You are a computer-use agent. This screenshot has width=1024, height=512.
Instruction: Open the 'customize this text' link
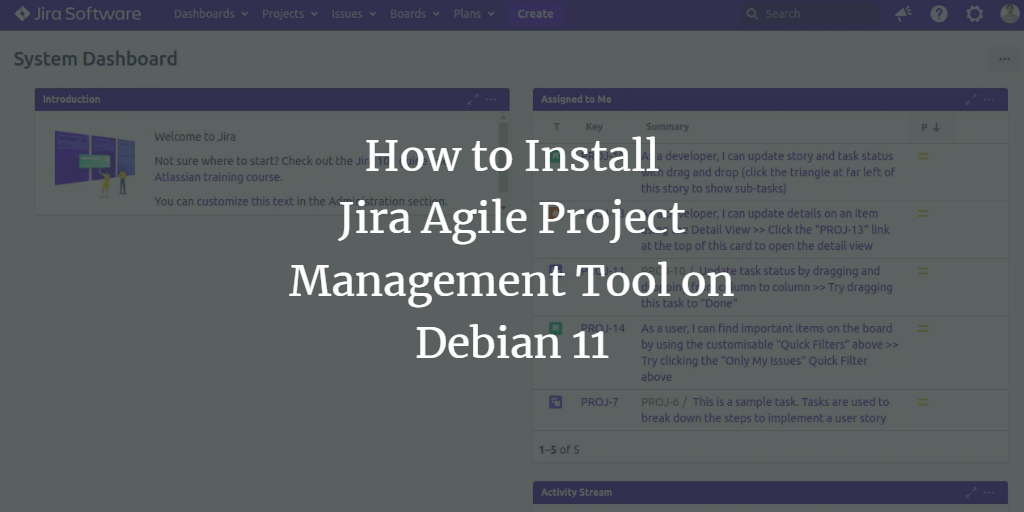(x=246, y=202)
